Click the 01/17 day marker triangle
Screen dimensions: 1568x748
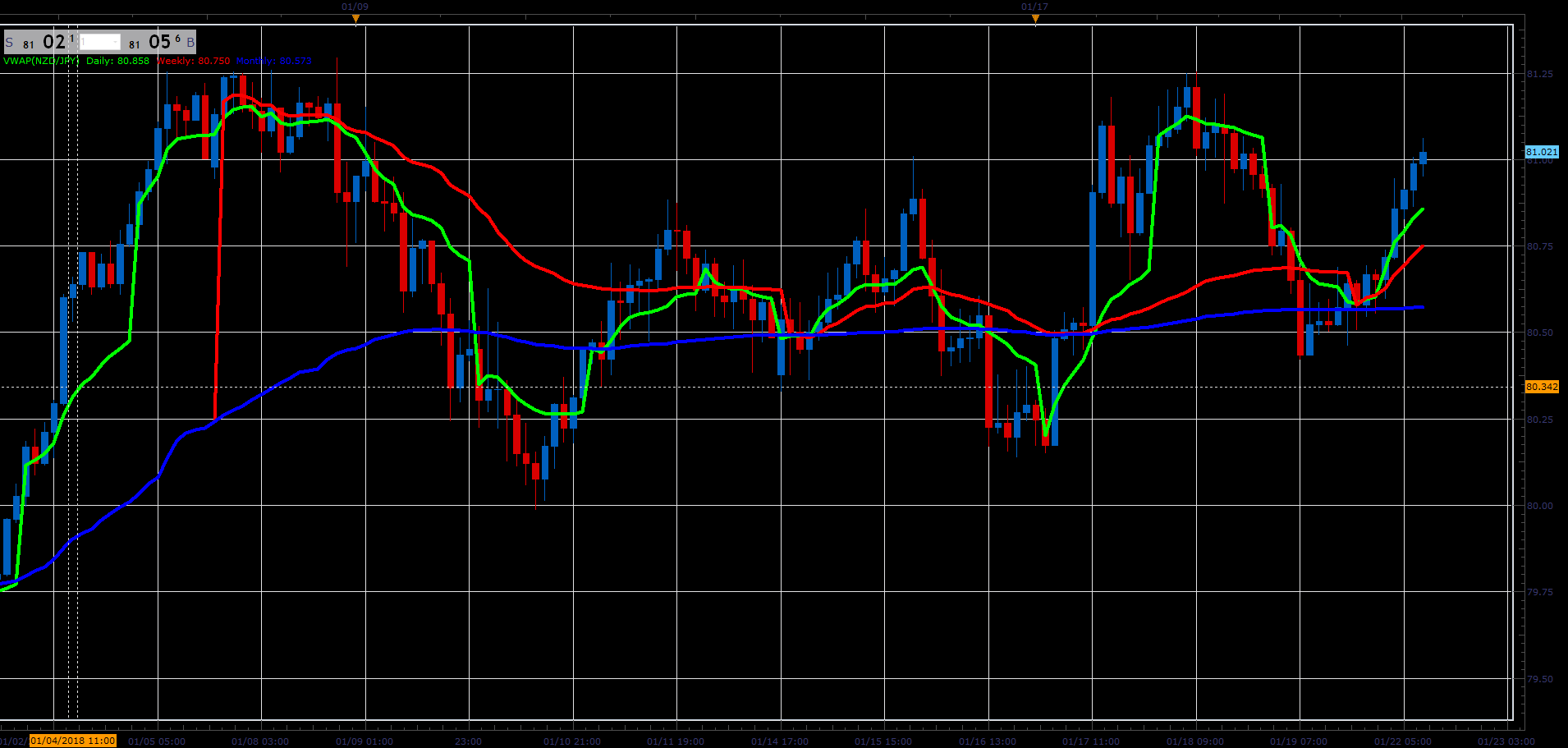tap(1035, 18)
